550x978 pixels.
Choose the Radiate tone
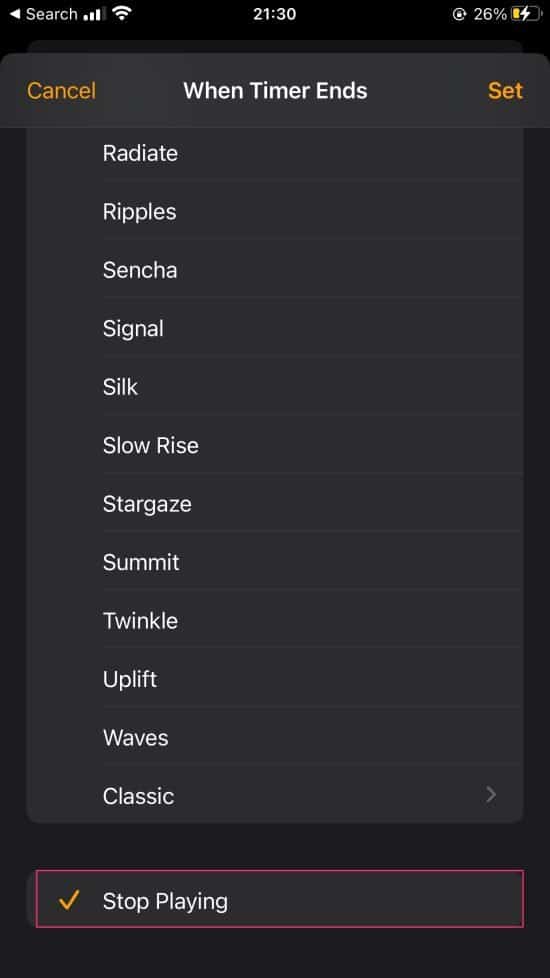point(274,153)
